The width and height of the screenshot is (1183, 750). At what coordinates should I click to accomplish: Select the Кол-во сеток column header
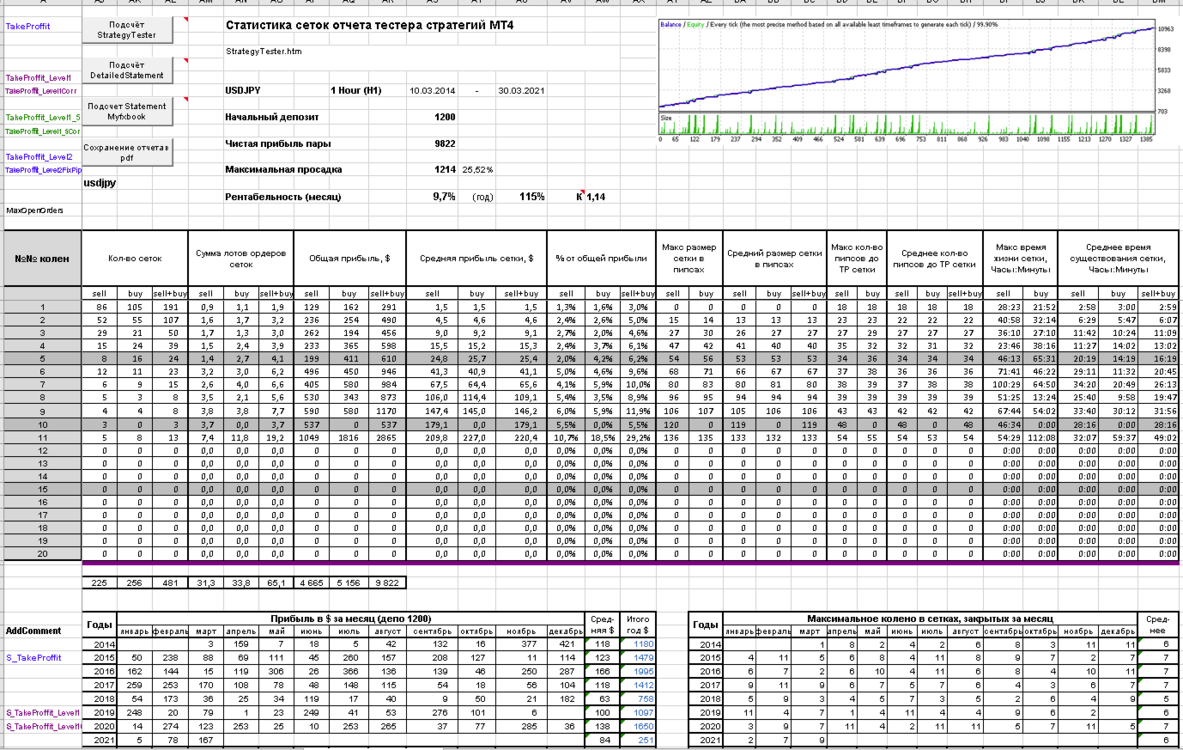135,258
